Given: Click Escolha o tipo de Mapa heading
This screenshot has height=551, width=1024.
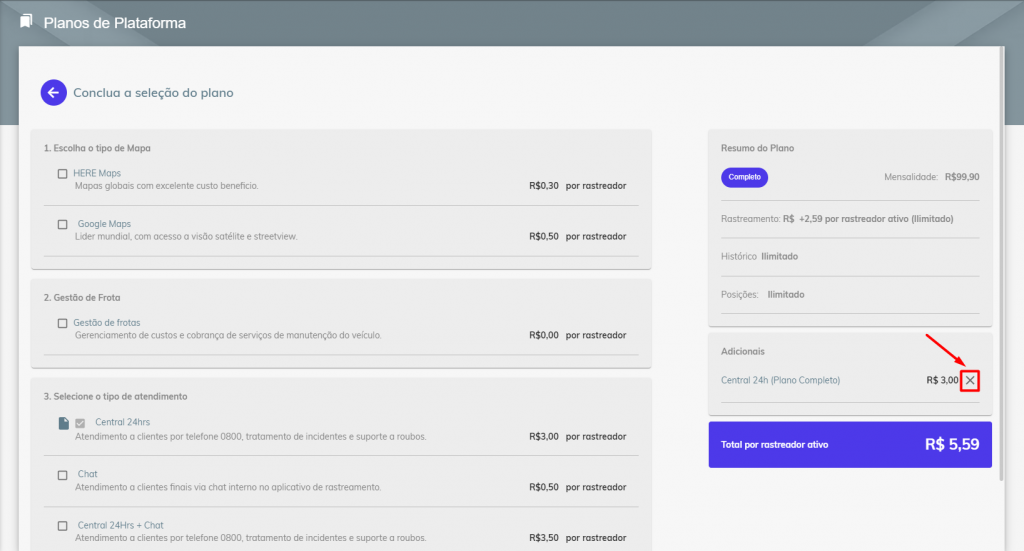Looking at the screenshot, I should tap(97, 148).
